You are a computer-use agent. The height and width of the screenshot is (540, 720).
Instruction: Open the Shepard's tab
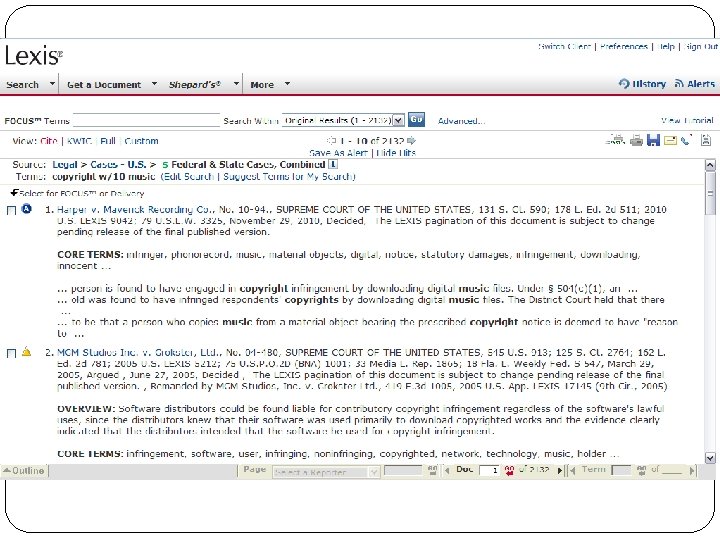[195, 84]
